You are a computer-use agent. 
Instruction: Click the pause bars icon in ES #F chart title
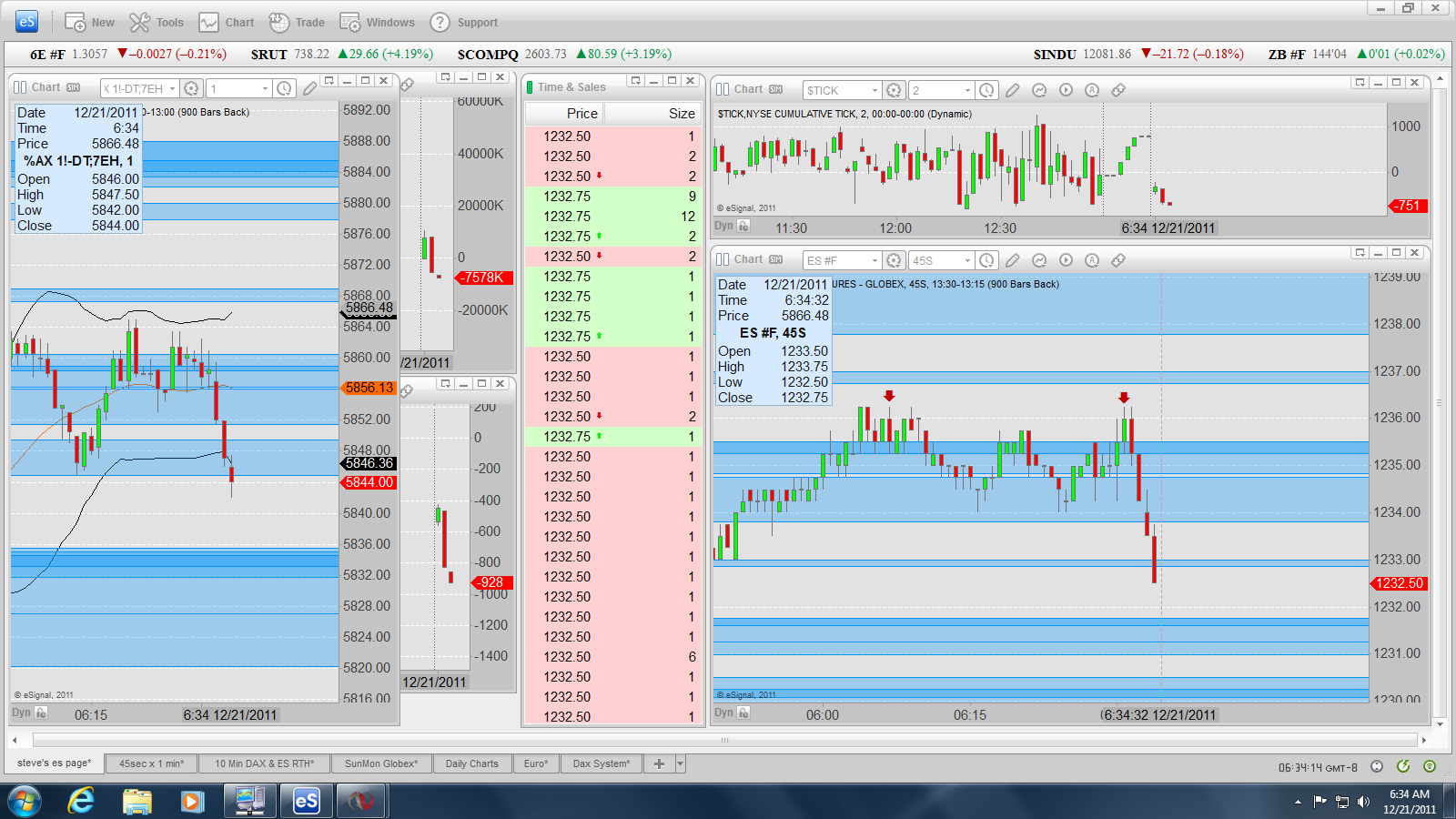pos(723,260)
